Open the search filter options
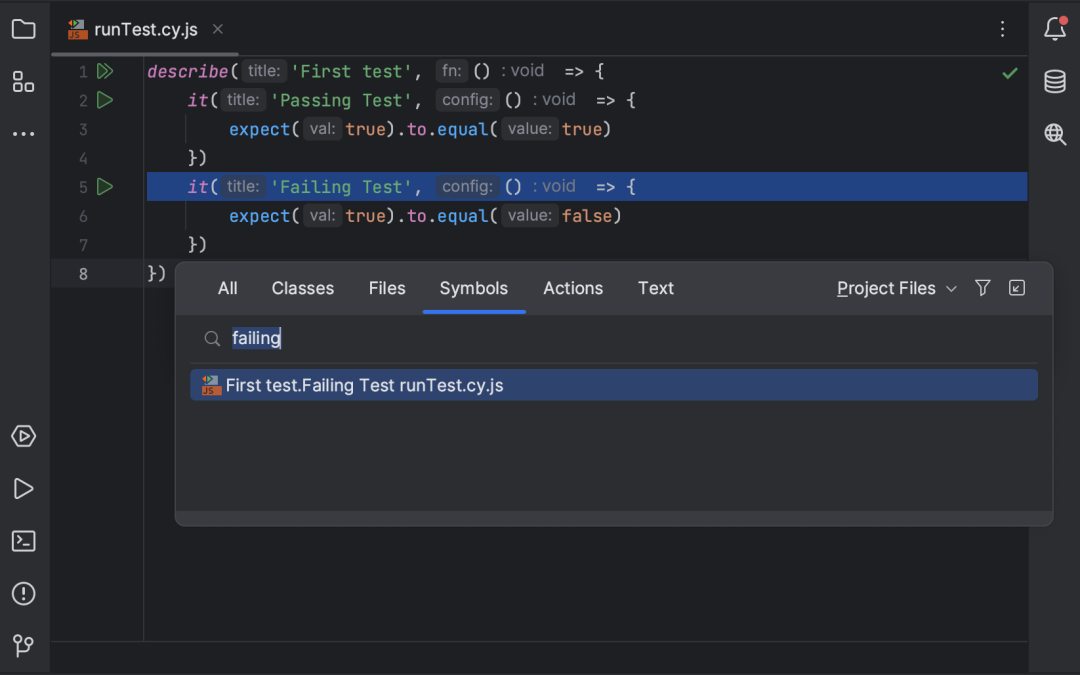The height and width of the screenshot is (675, 1080). tap(983, 288)
